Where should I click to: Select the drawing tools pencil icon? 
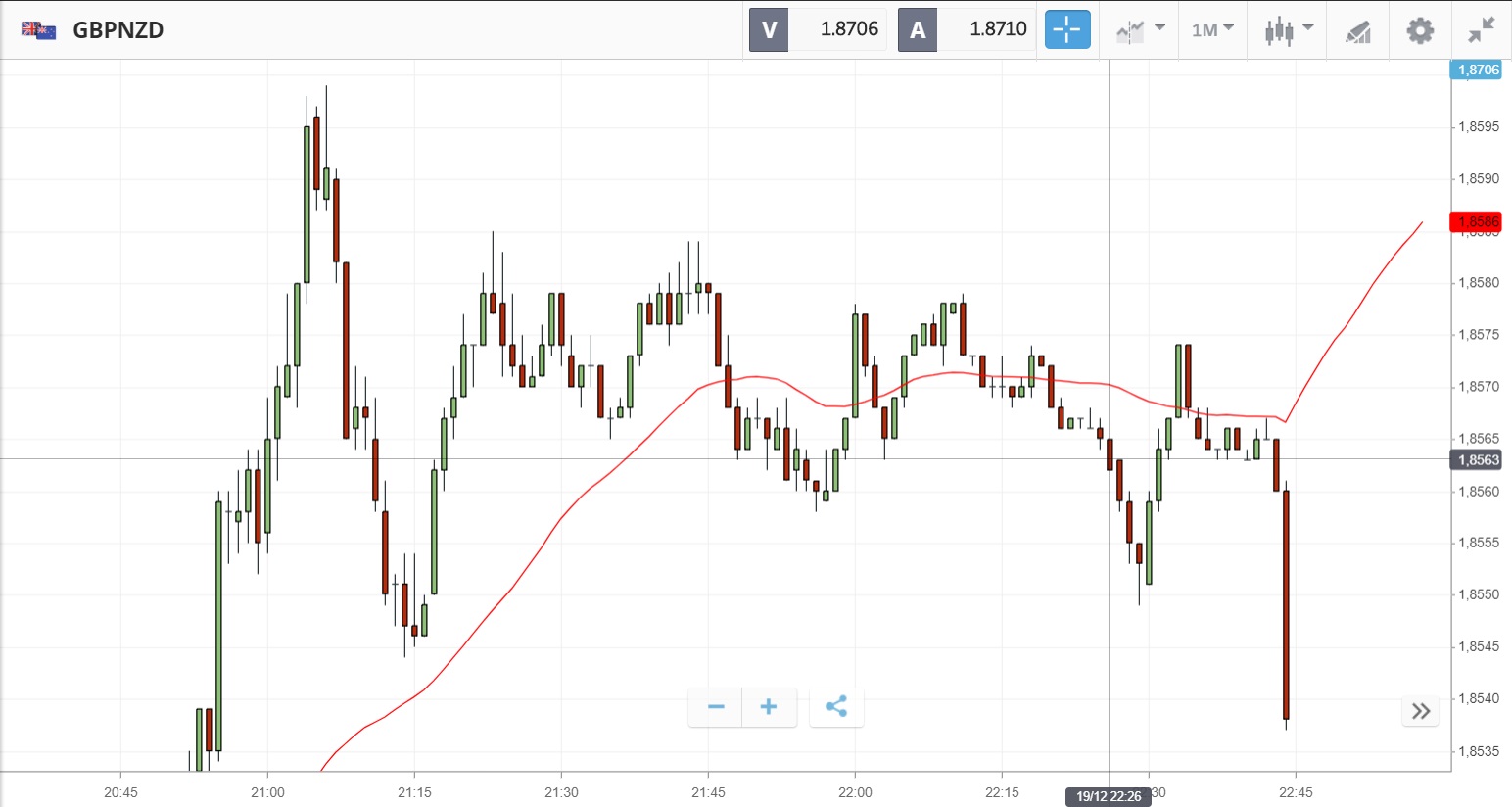(1357, 30)
